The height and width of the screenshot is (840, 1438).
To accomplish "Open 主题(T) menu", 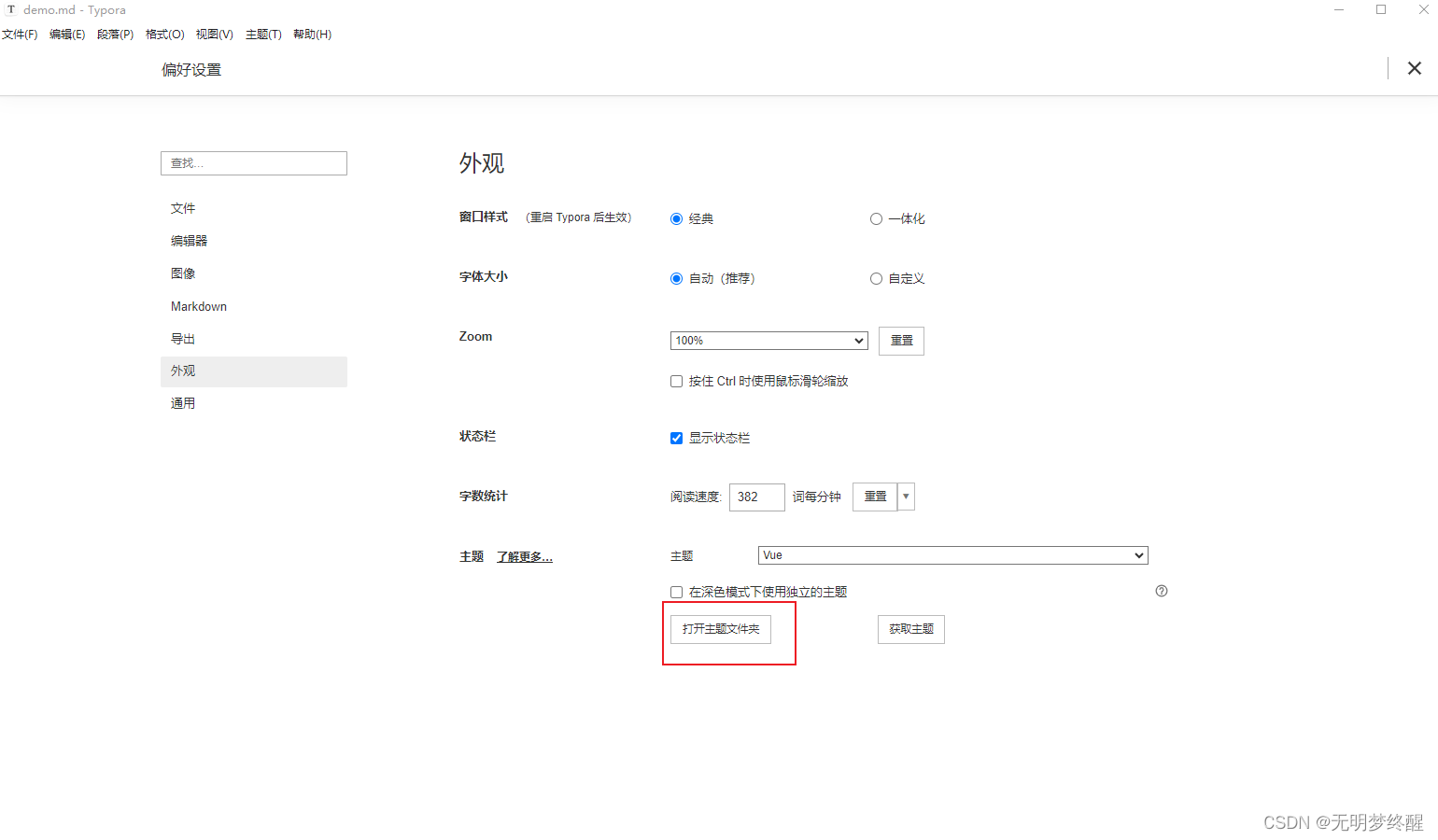I will point(263,35).
